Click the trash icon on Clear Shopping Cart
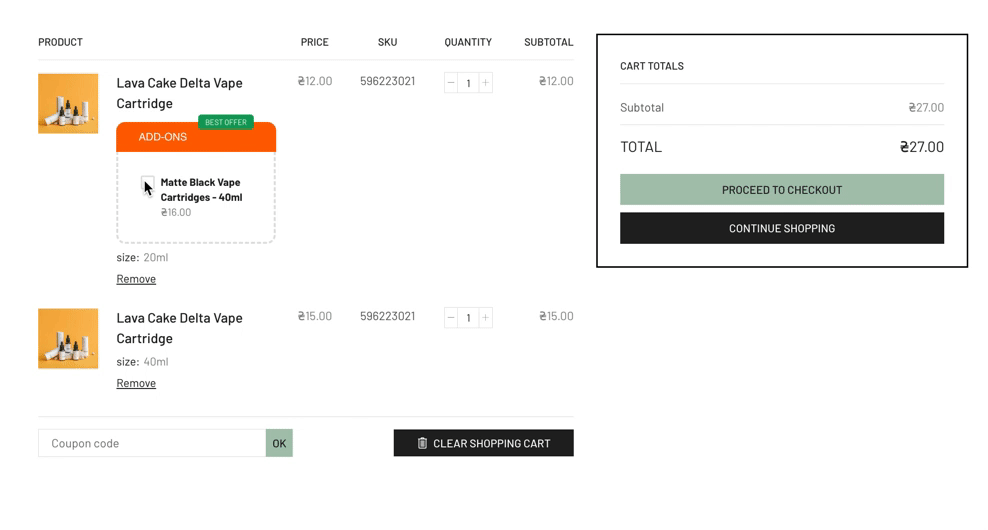Screen dimensions: 988x530 click(422, 443)
